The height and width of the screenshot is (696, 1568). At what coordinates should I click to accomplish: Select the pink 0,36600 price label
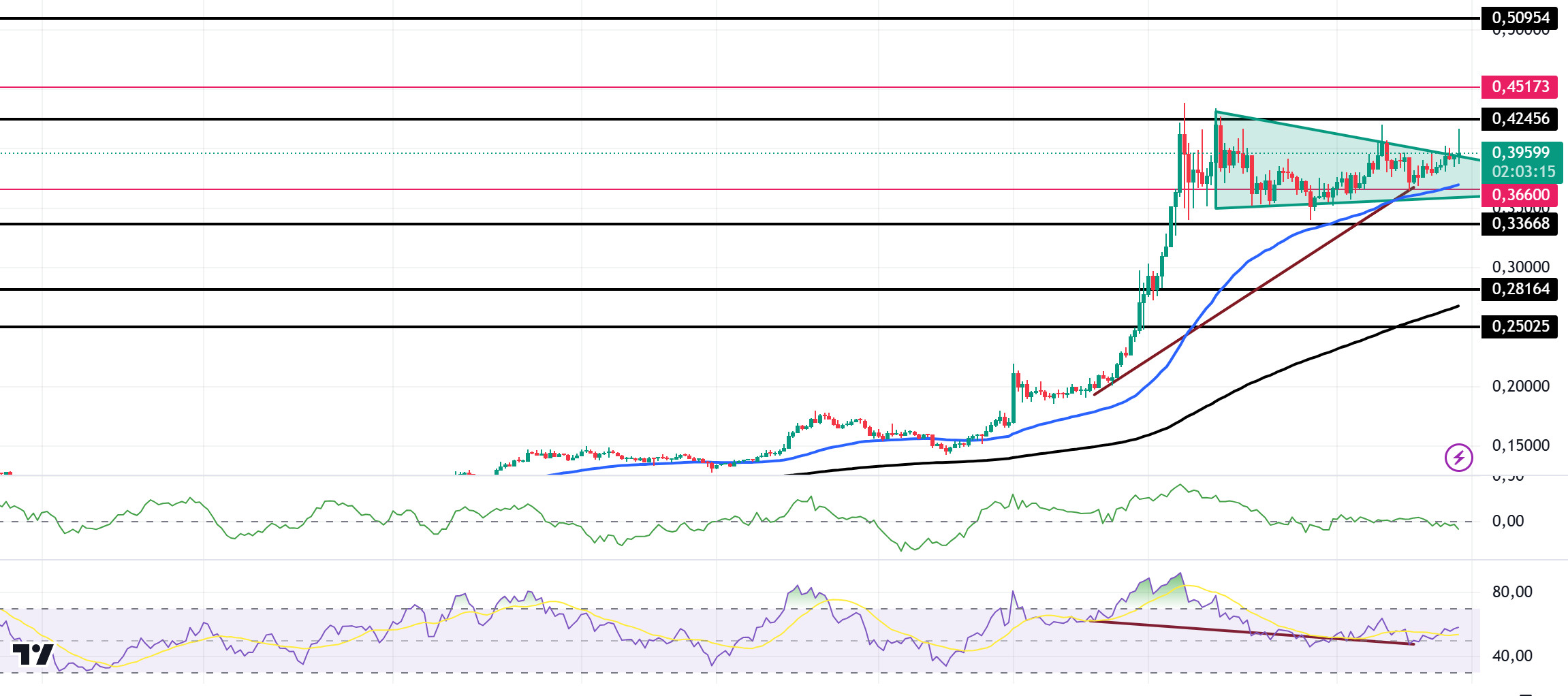click(x=1520, y=195)
